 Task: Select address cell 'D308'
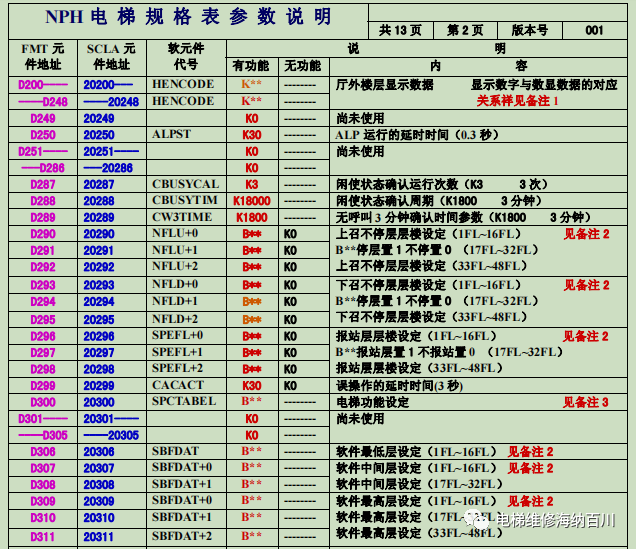pyautogui.click(x=43, y=485)
